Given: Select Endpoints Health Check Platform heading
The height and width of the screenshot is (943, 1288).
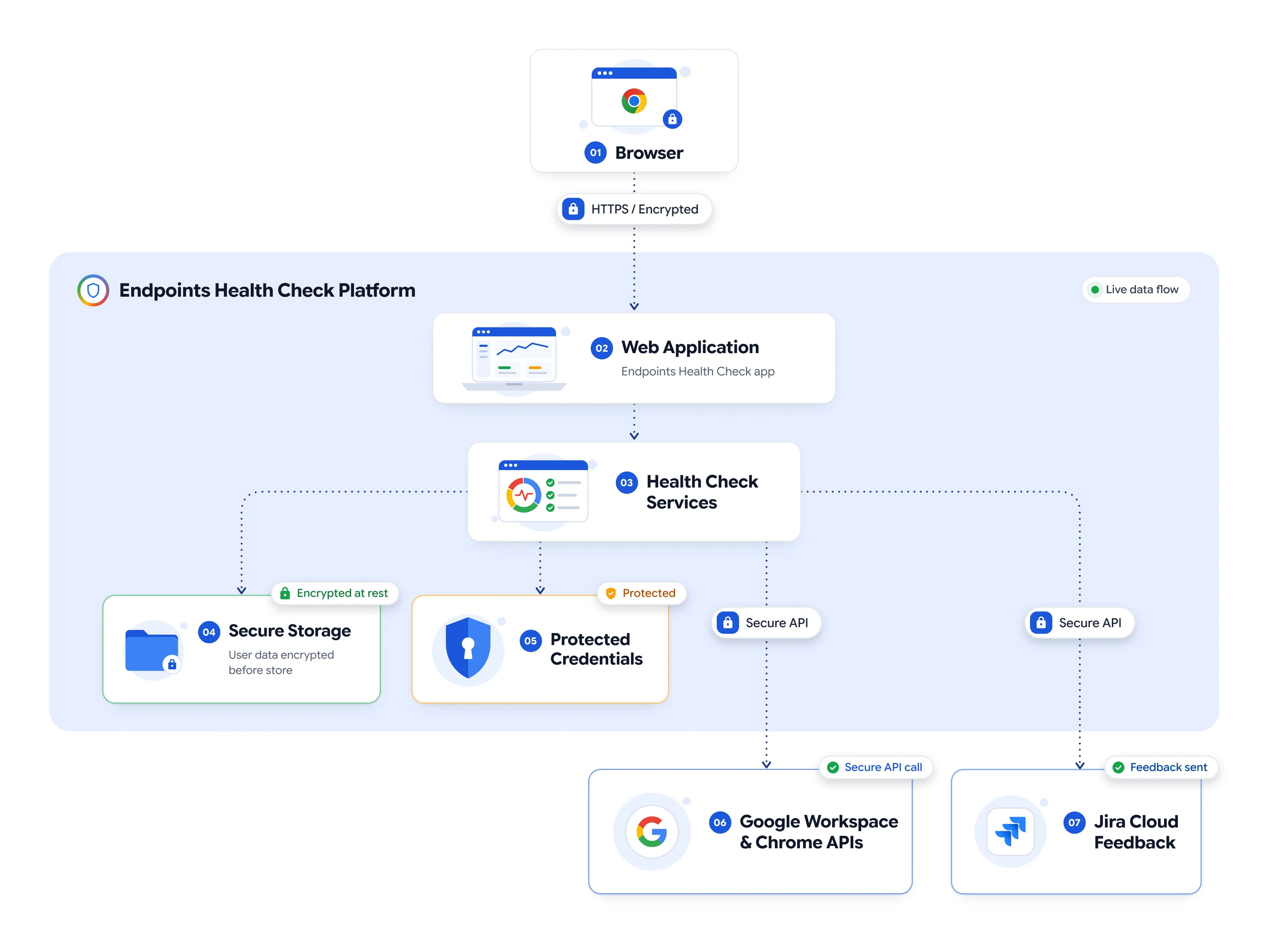Looking at the screenshot, I should tap(267, 290).
